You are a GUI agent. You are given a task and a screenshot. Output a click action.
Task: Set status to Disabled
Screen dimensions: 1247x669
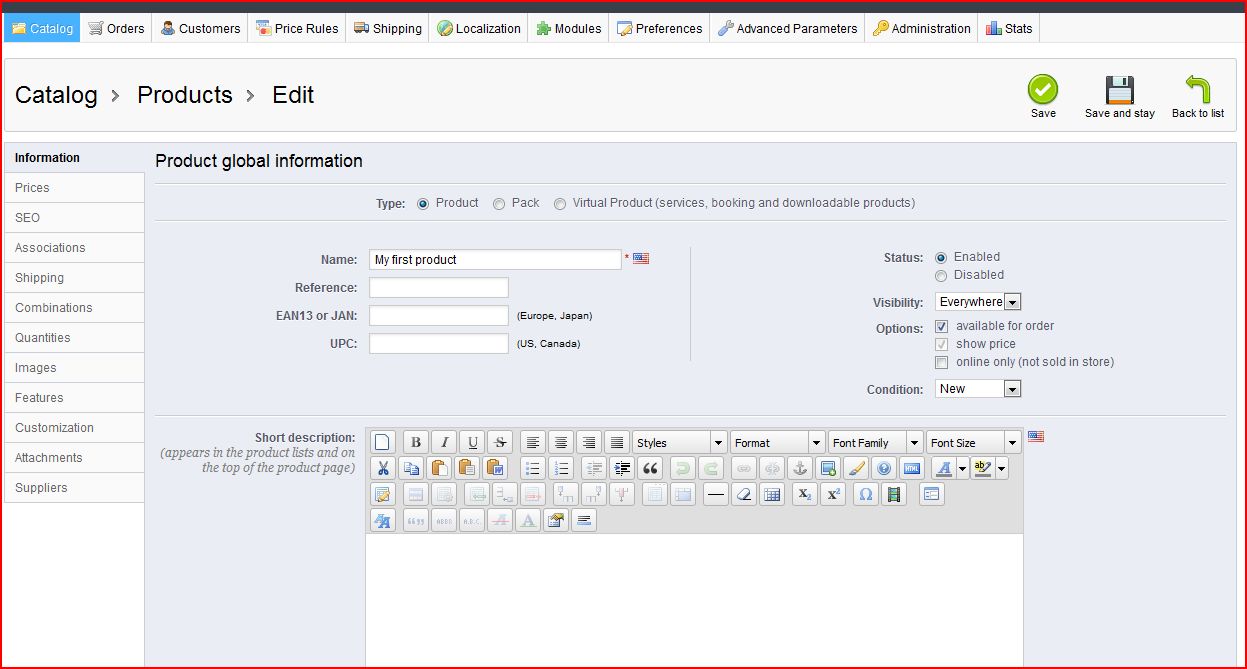coord(941,276)
